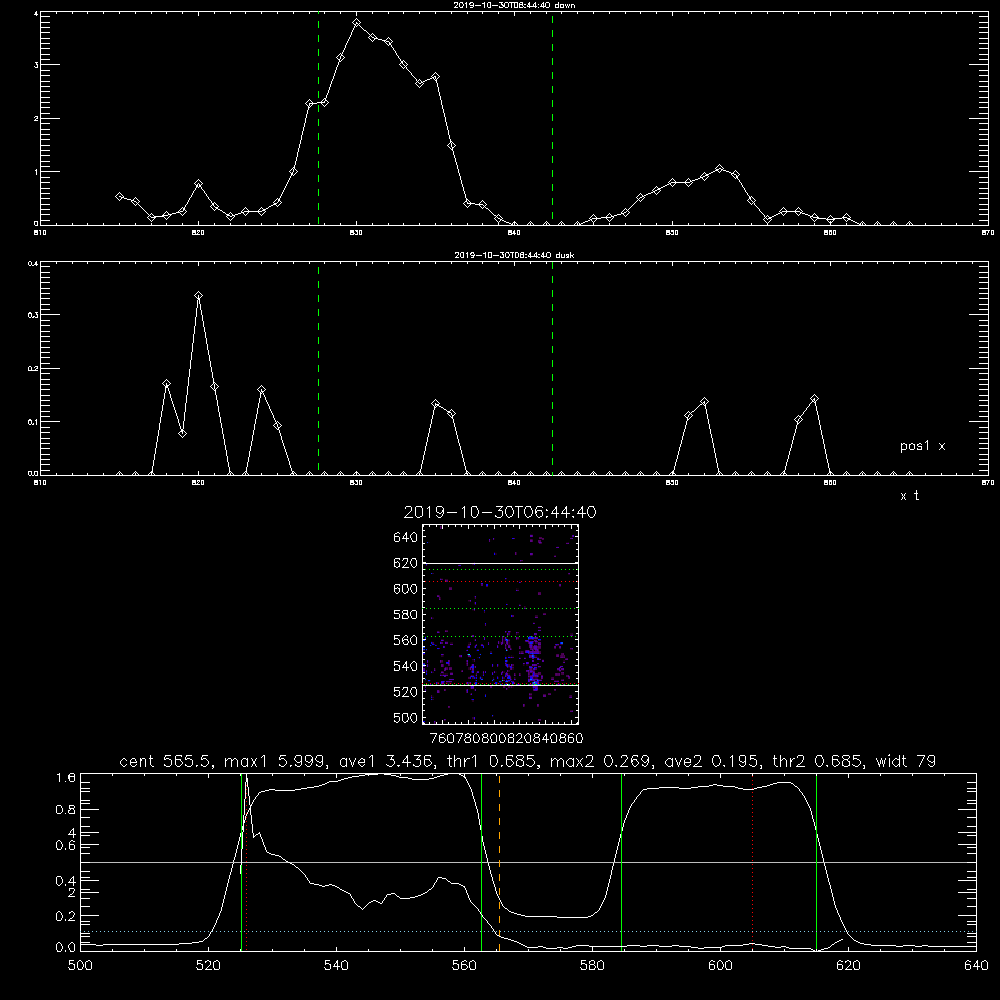Click the blue dotted horizontal threshold line
This screenshot has height=1000, width=1000.
click(528, 932)
